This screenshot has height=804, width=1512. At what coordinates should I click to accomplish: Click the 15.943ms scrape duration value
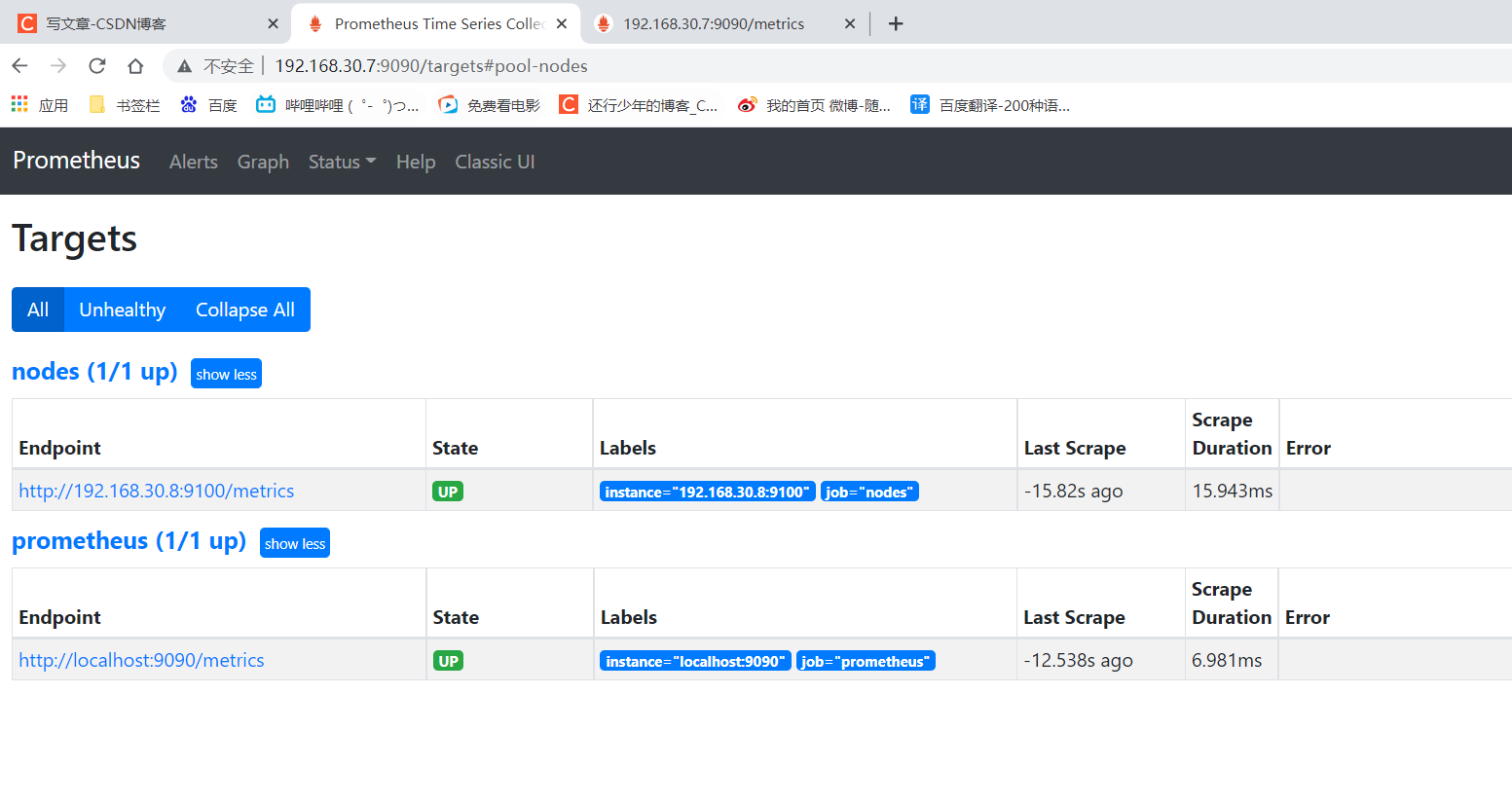coord(1233,491)
